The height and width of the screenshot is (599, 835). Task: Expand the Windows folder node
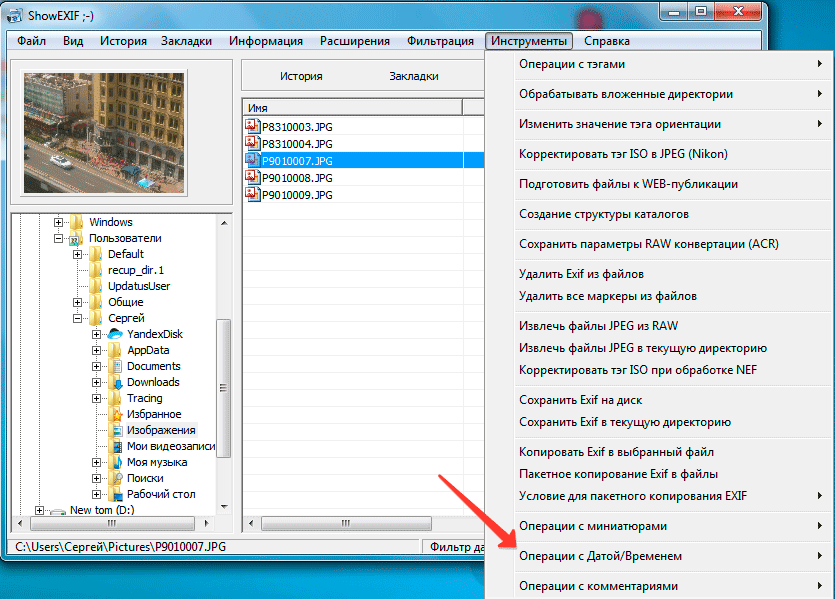[x=59, y=222]
